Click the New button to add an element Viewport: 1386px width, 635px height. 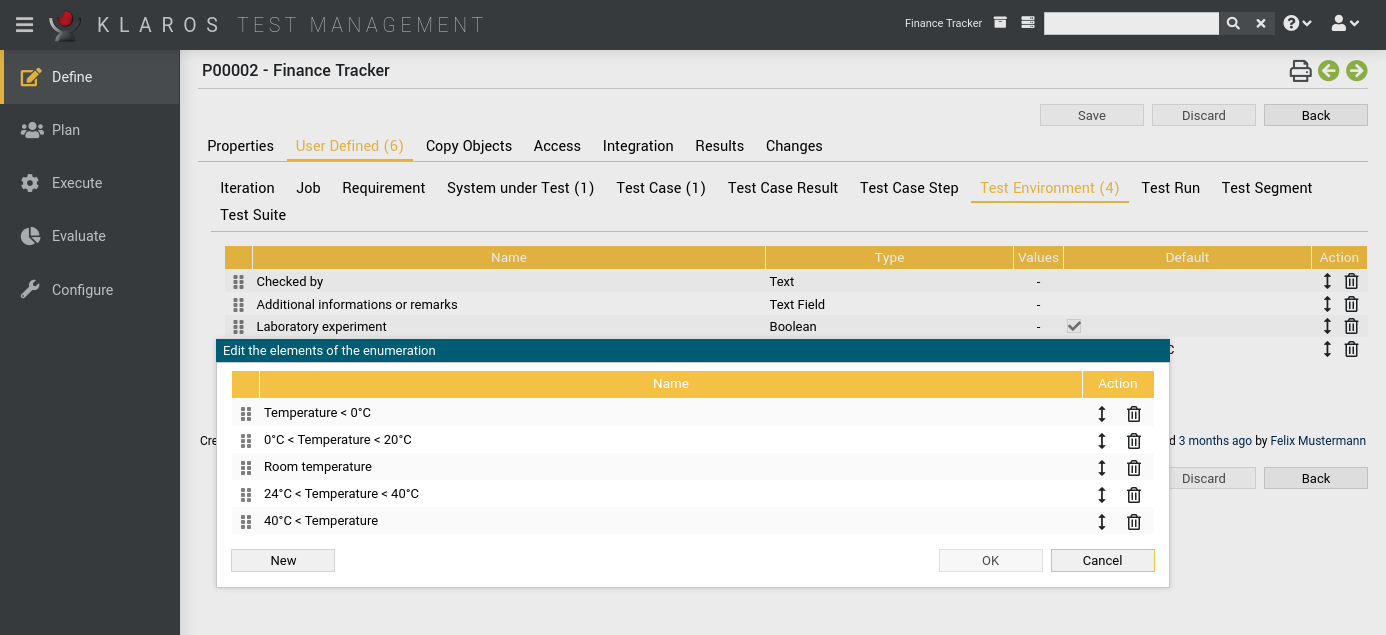(x=283, y=560)
